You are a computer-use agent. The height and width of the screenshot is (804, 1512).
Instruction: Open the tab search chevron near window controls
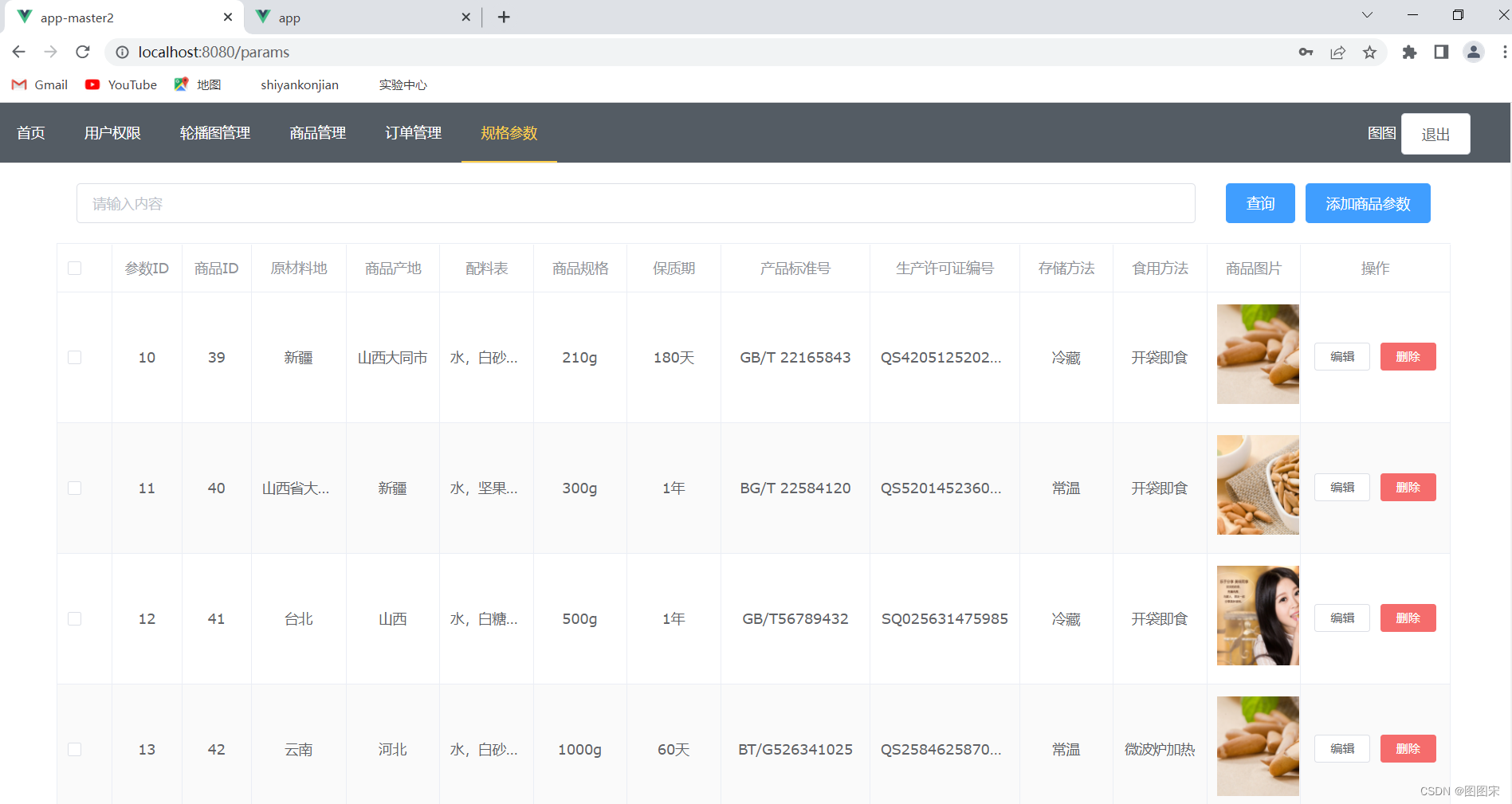[x=1366, y=14]
